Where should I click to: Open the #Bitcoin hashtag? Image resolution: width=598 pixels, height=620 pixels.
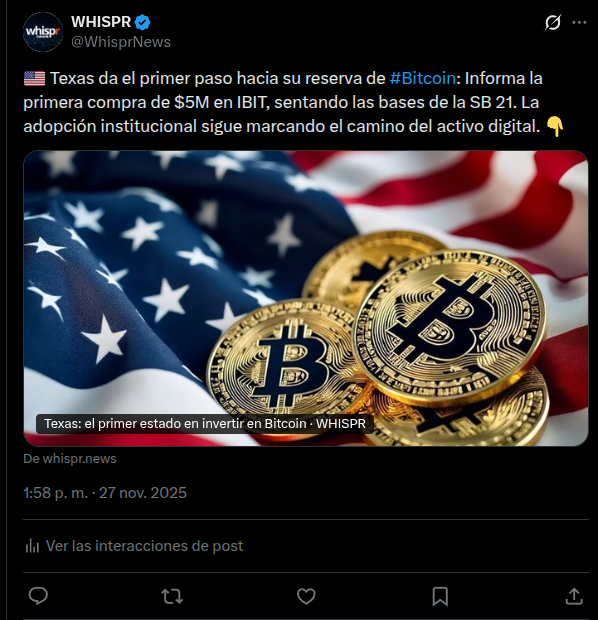422,78
